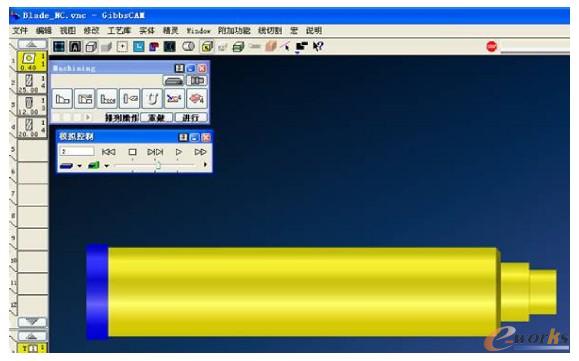Click the green stacked solids toolbar icon

coord(238,47)
